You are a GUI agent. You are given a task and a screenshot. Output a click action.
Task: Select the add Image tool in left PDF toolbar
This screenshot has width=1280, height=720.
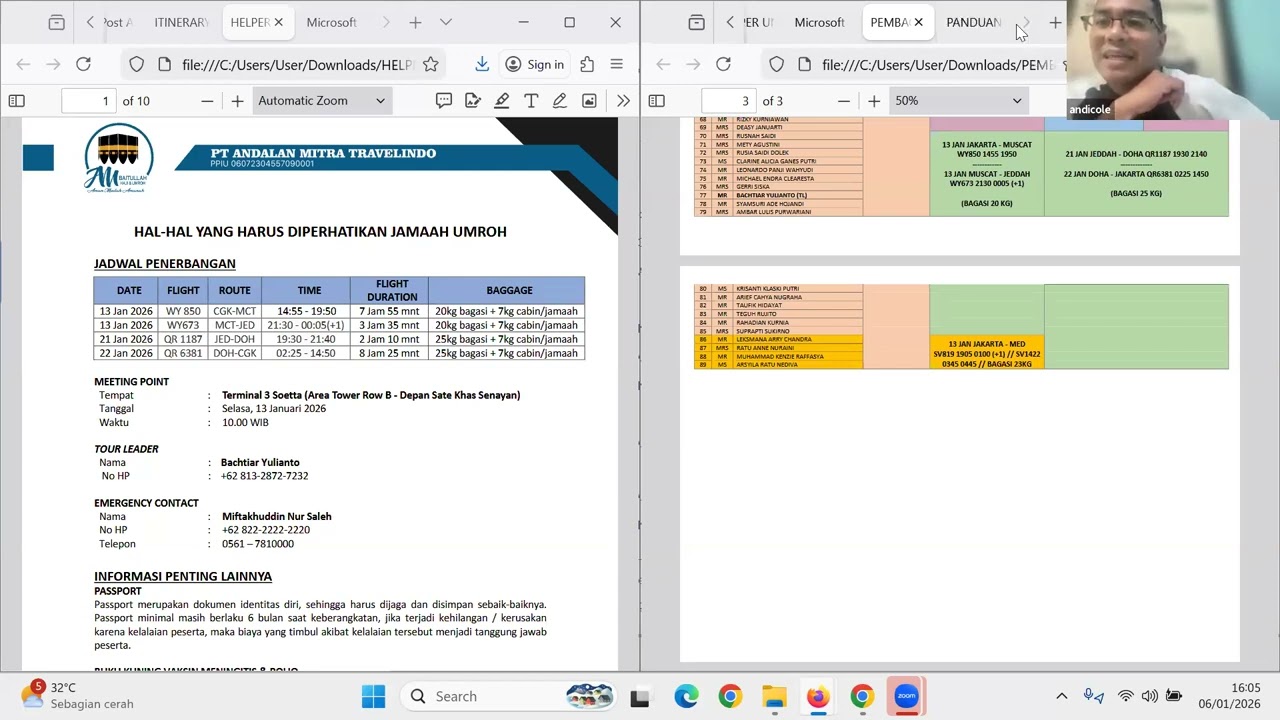589,100
